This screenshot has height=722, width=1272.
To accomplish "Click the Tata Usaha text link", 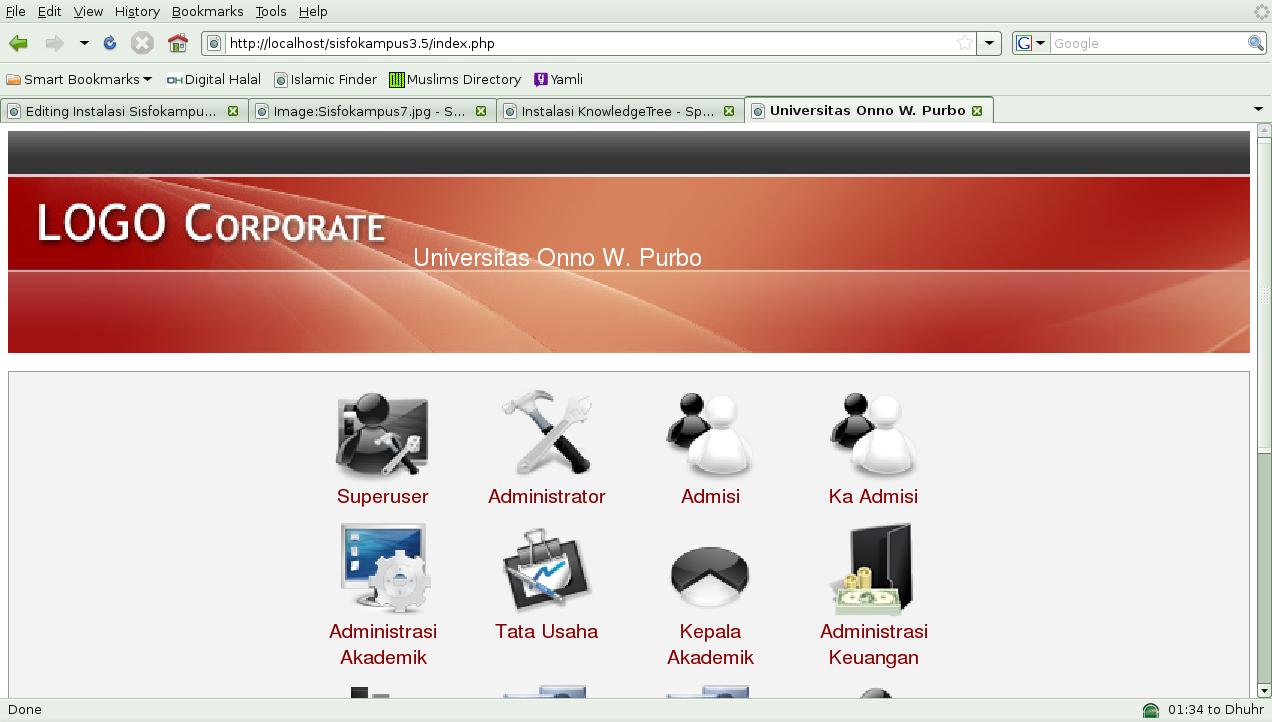I will [546, 631].
